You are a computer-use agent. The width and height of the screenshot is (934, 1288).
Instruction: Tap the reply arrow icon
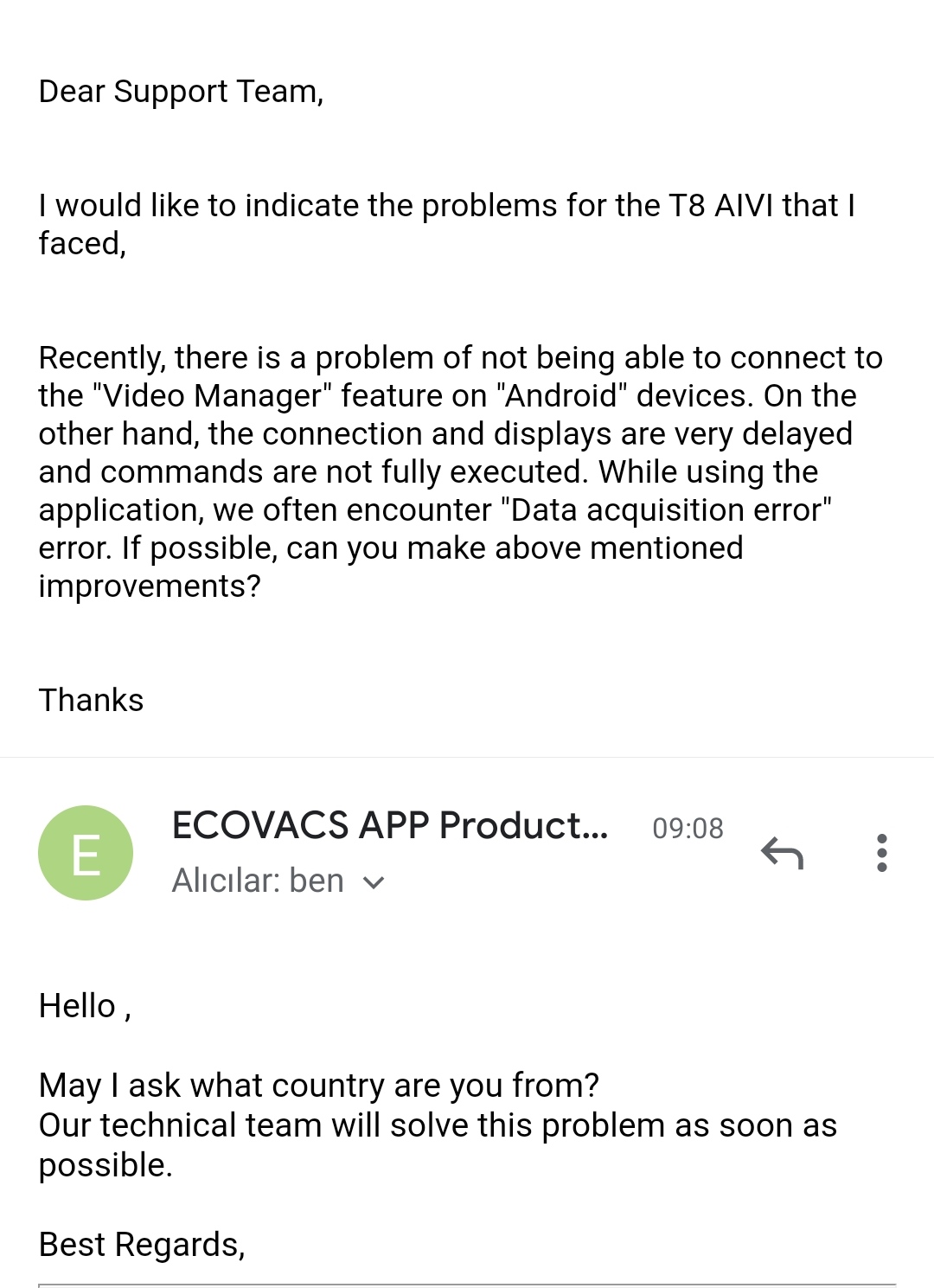(x=782, y=853)
